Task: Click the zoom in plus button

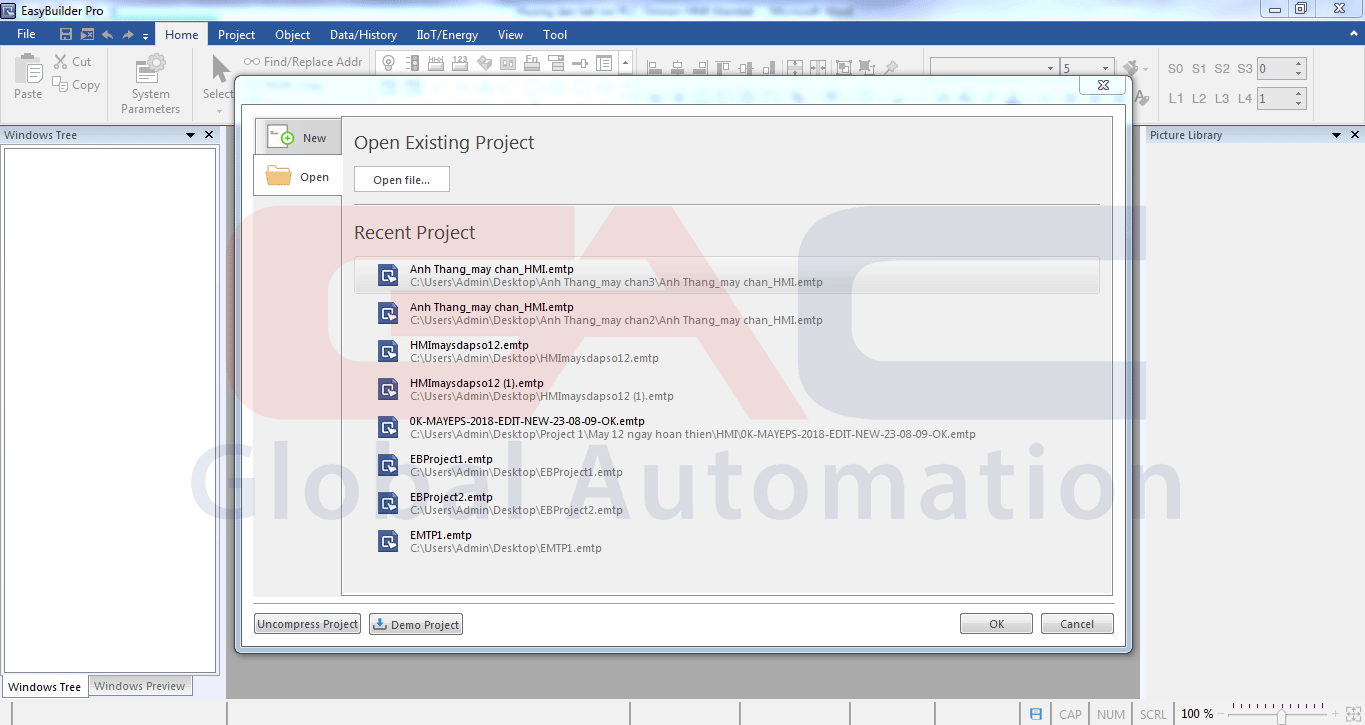Action: [1335, 714]
